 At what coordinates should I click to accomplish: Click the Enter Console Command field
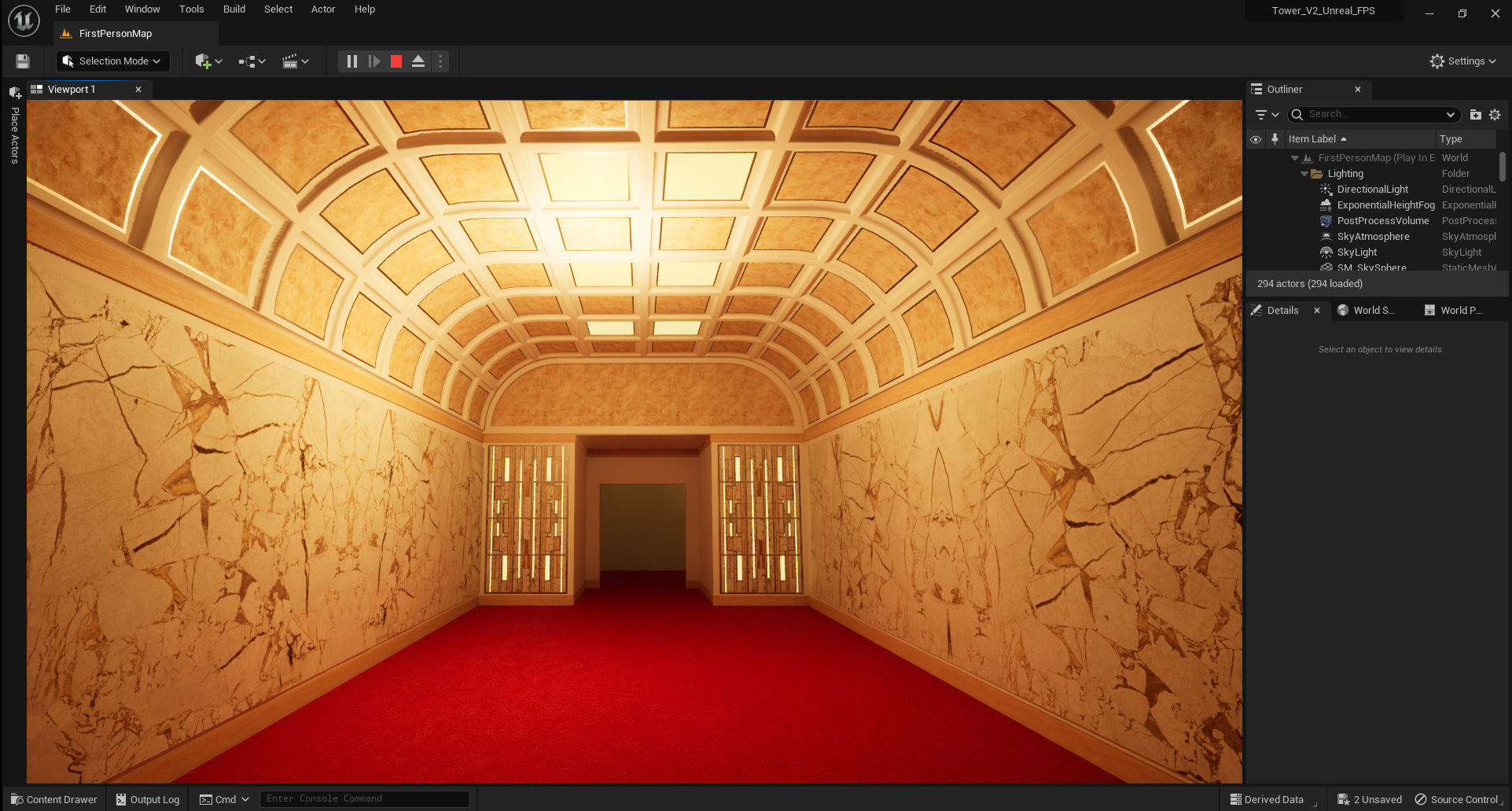(x=364, y=799)
